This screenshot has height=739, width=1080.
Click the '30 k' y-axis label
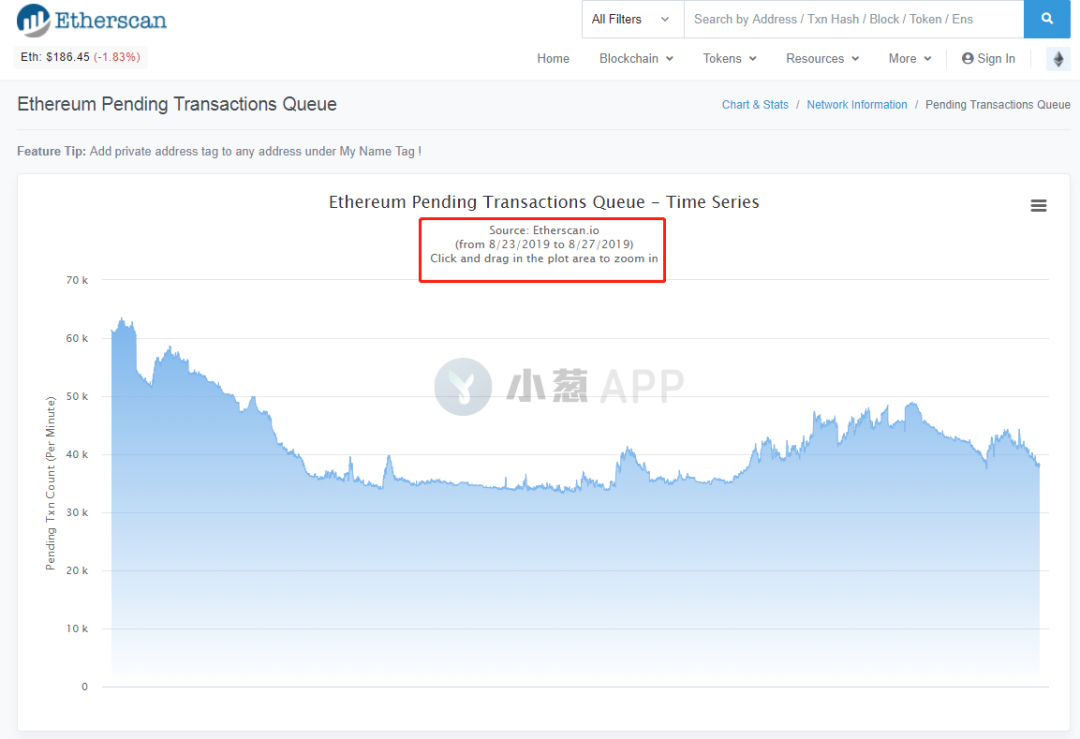[77, 512]
